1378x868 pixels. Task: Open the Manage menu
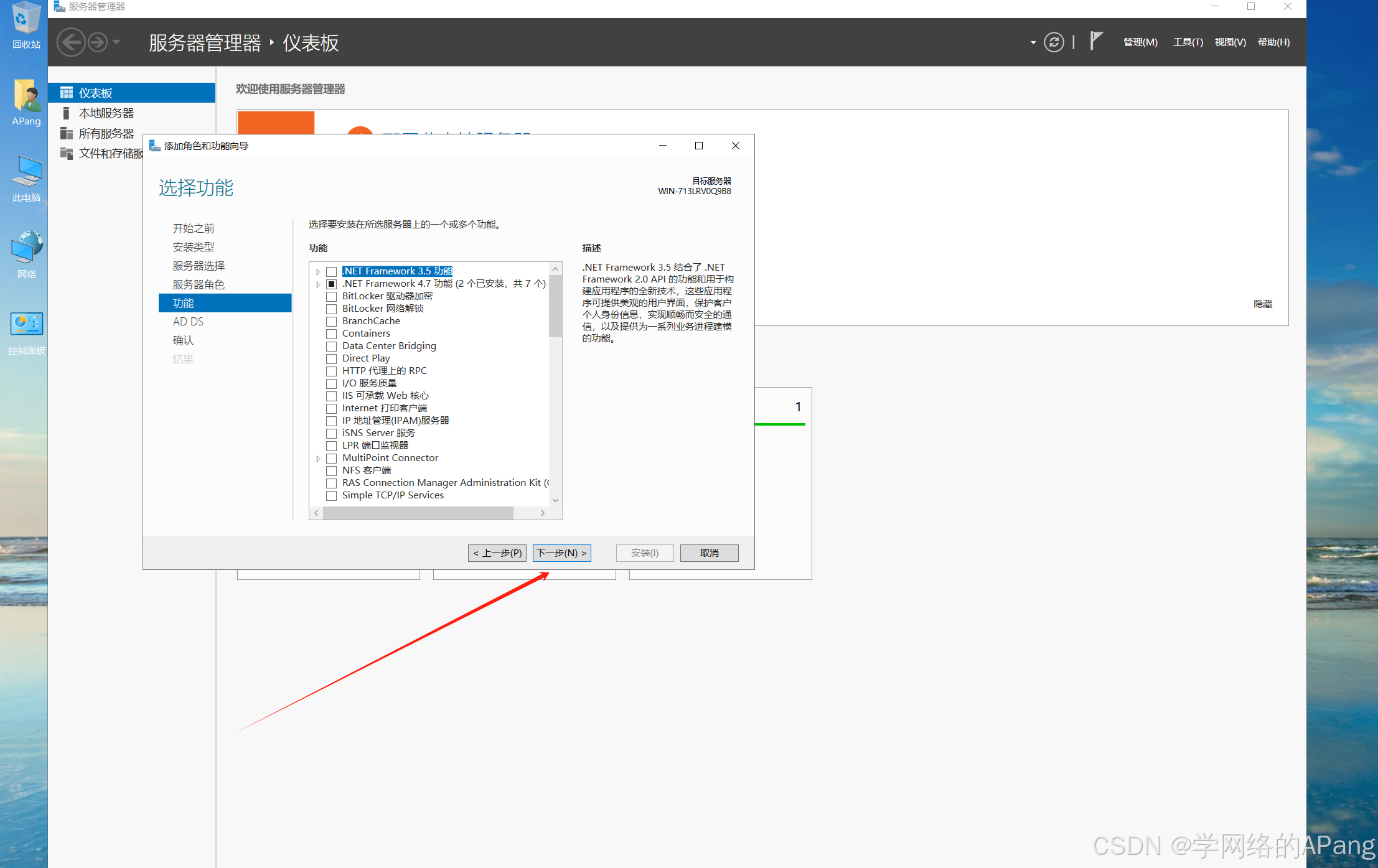click(1140, 42)
